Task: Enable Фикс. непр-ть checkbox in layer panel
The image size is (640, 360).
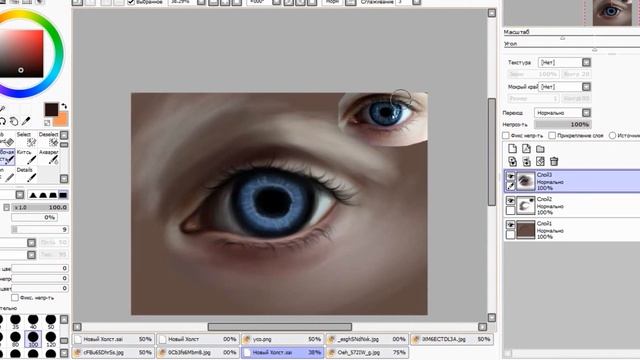Action: (x=506, y=135)
